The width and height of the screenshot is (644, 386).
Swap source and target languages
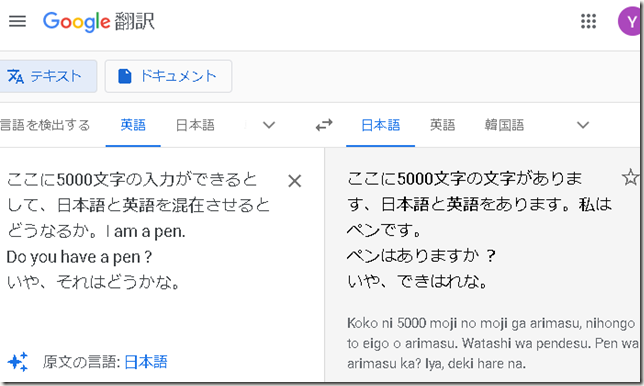pyautogui.click(x=324, y=125)
